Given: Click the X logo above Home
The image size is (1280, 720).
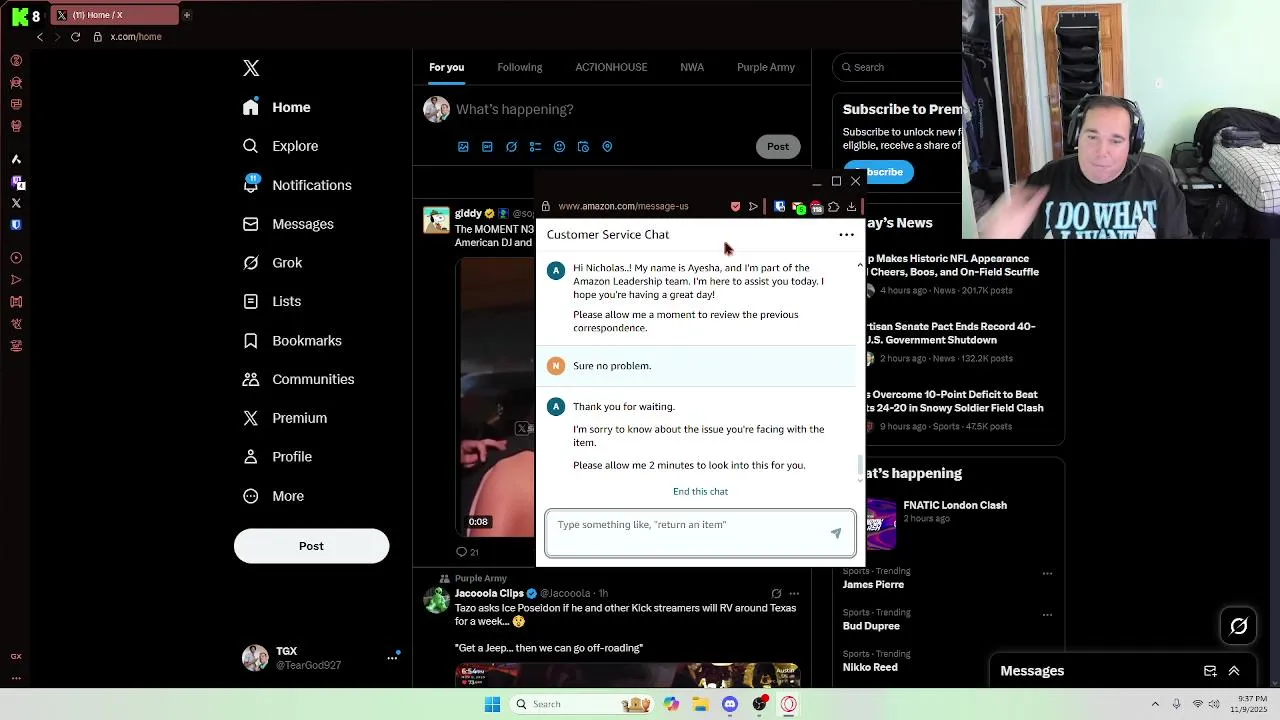Looking at the screenshot, I should (251, 68).
